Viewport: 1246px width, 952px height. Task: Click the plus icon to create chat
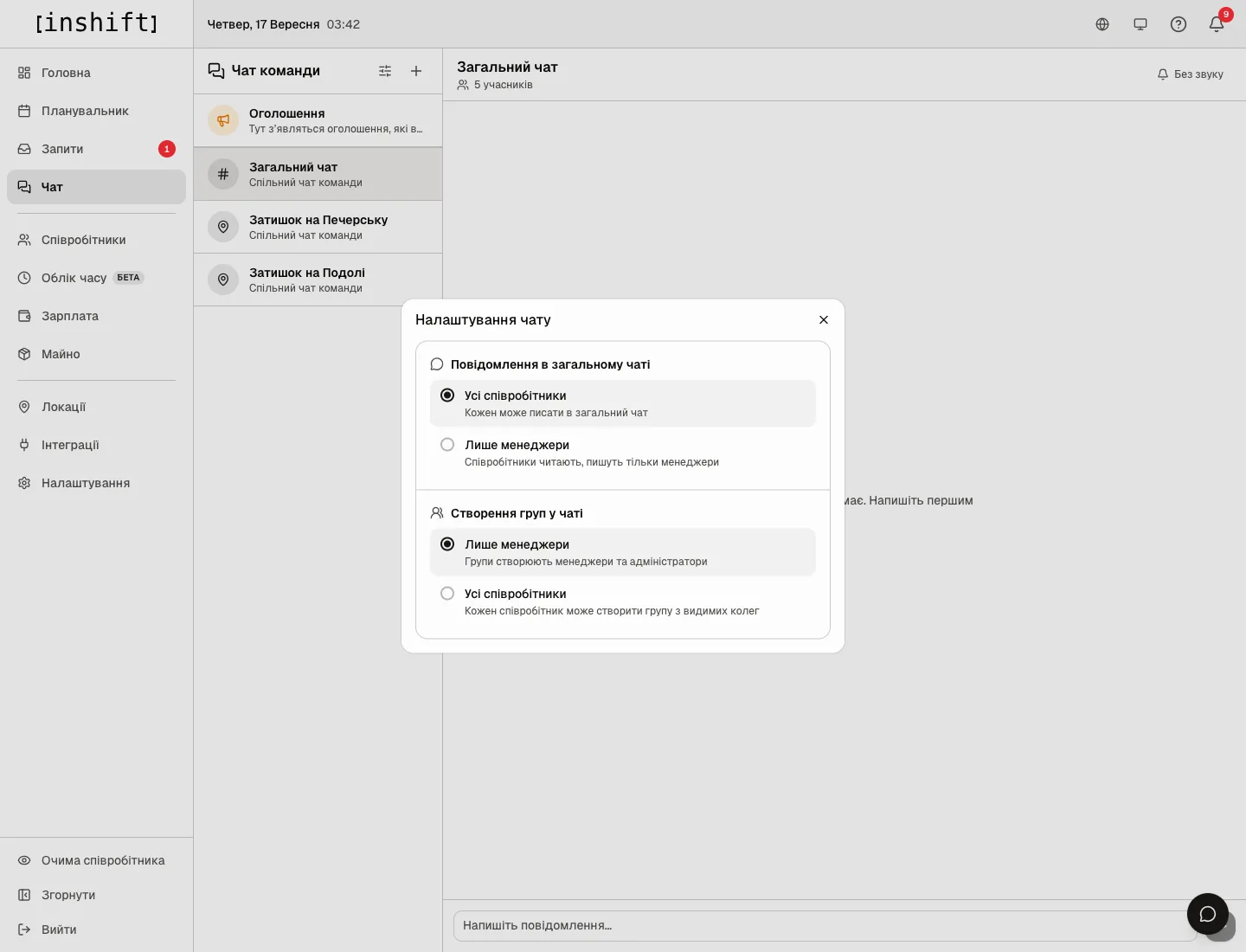pyautogui.click(x=416, y=71)
